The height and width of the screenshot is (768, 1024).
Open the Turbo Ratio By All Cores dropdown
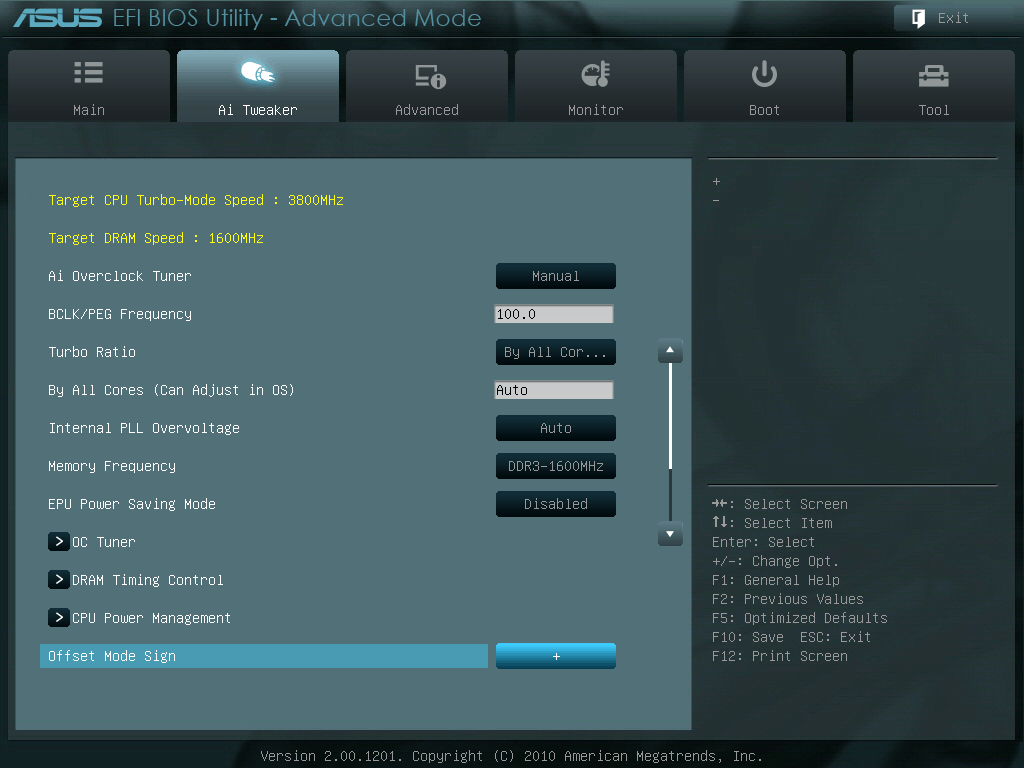pos(556,352)
